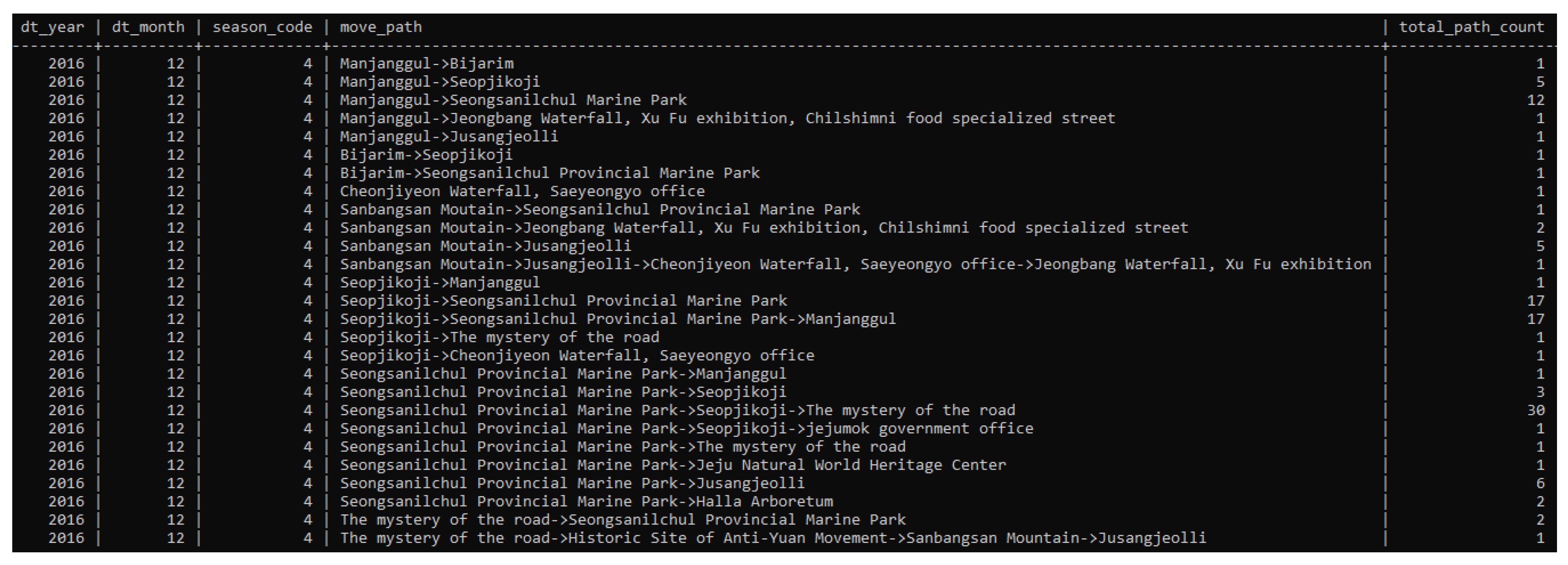Click the path count value 6
The width and height of the screenshot is (1568, 565).
coord(1540,483)
